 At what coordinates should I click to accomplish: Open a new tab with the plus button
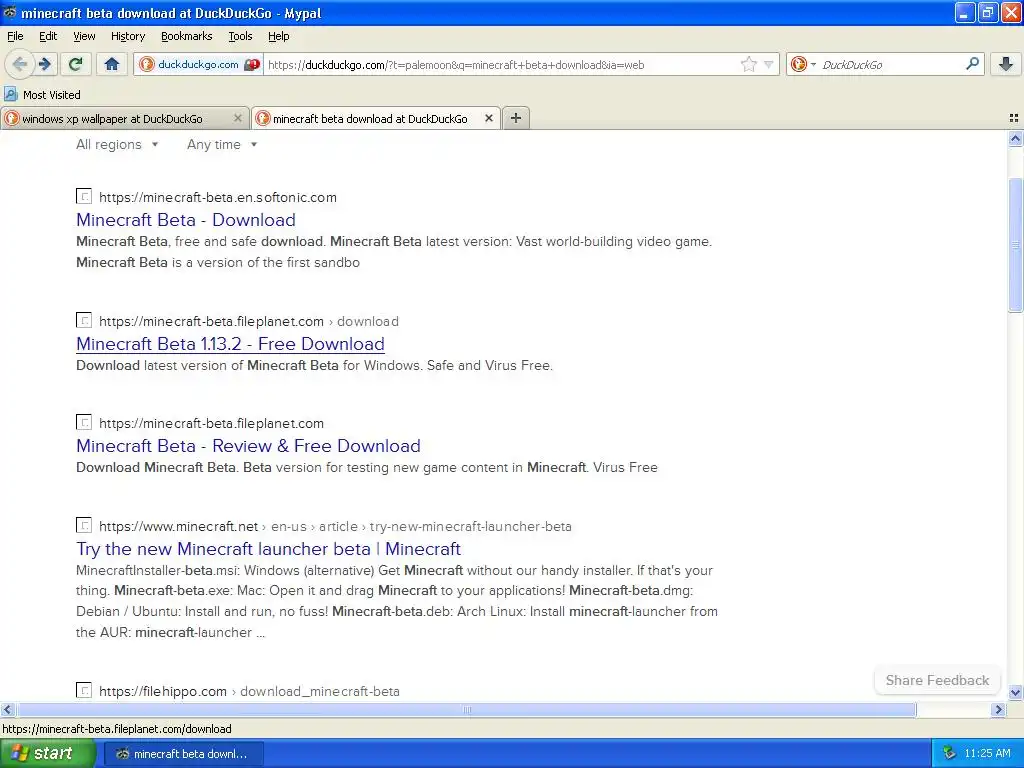516,118
